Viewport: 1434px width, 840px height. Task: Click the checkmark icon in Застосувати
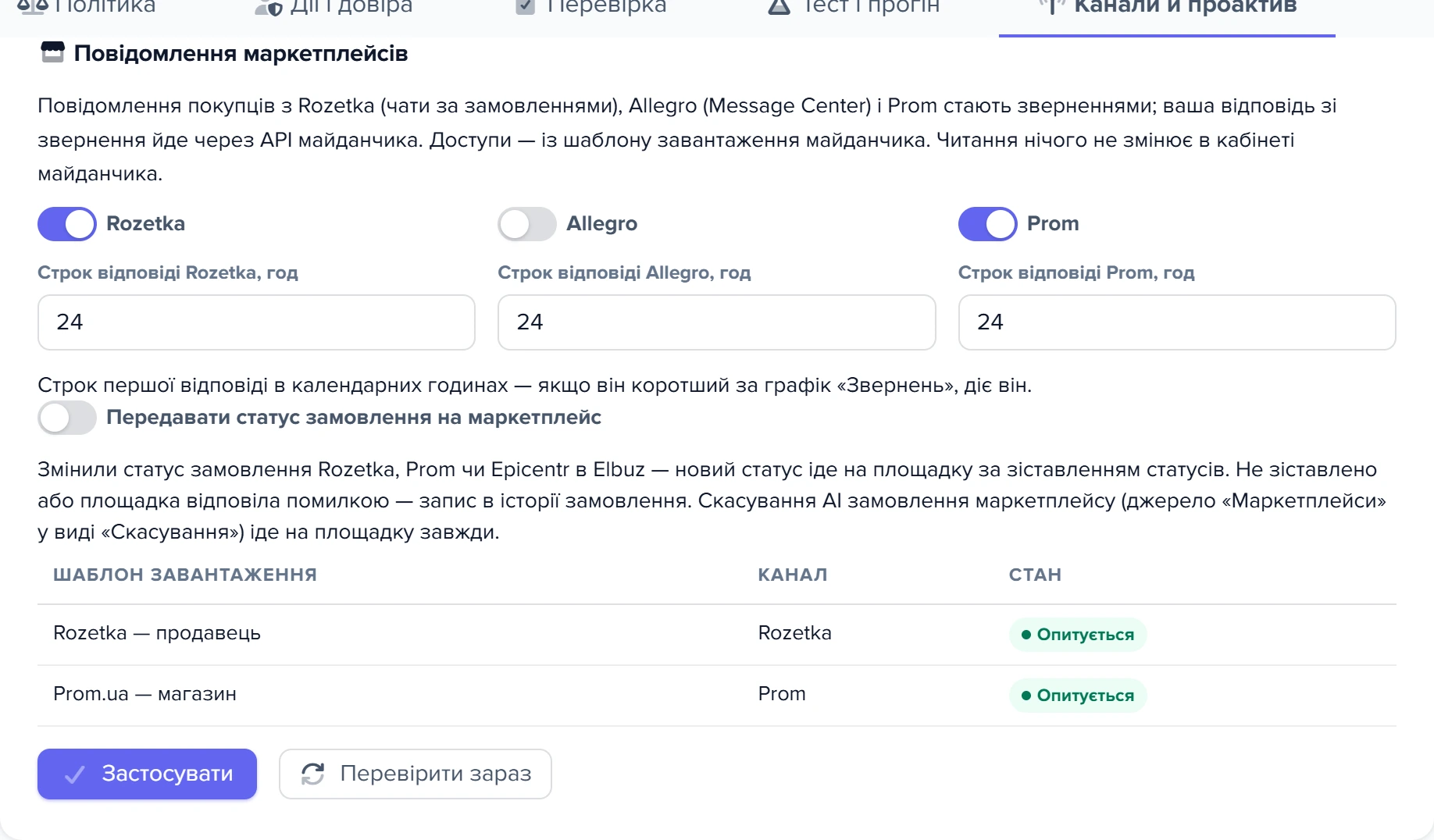point(75,774)
